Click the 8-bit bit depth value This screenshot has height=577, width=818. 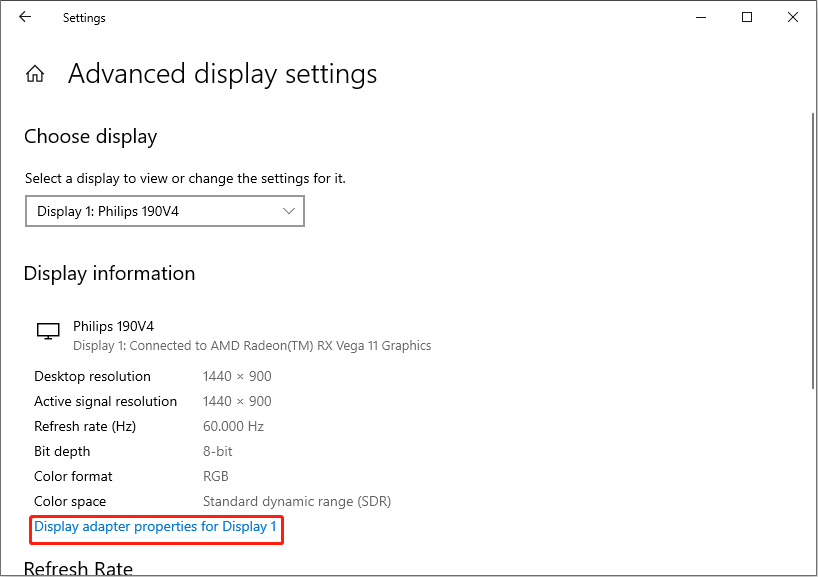[x=218, y=451]
